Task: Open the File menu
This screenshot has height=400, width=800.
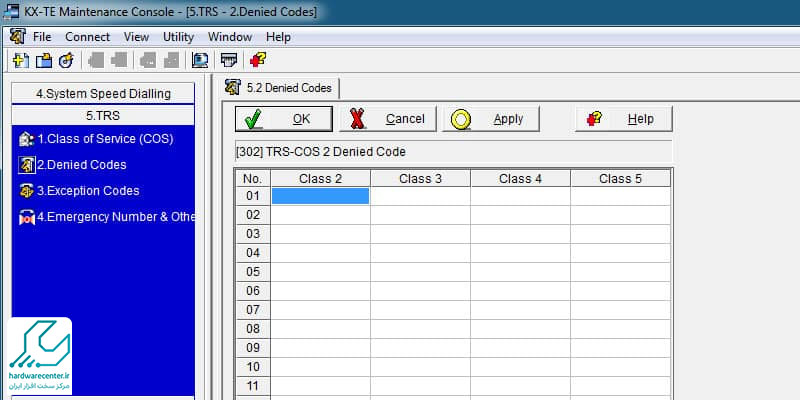Action: tap(42, 37)
